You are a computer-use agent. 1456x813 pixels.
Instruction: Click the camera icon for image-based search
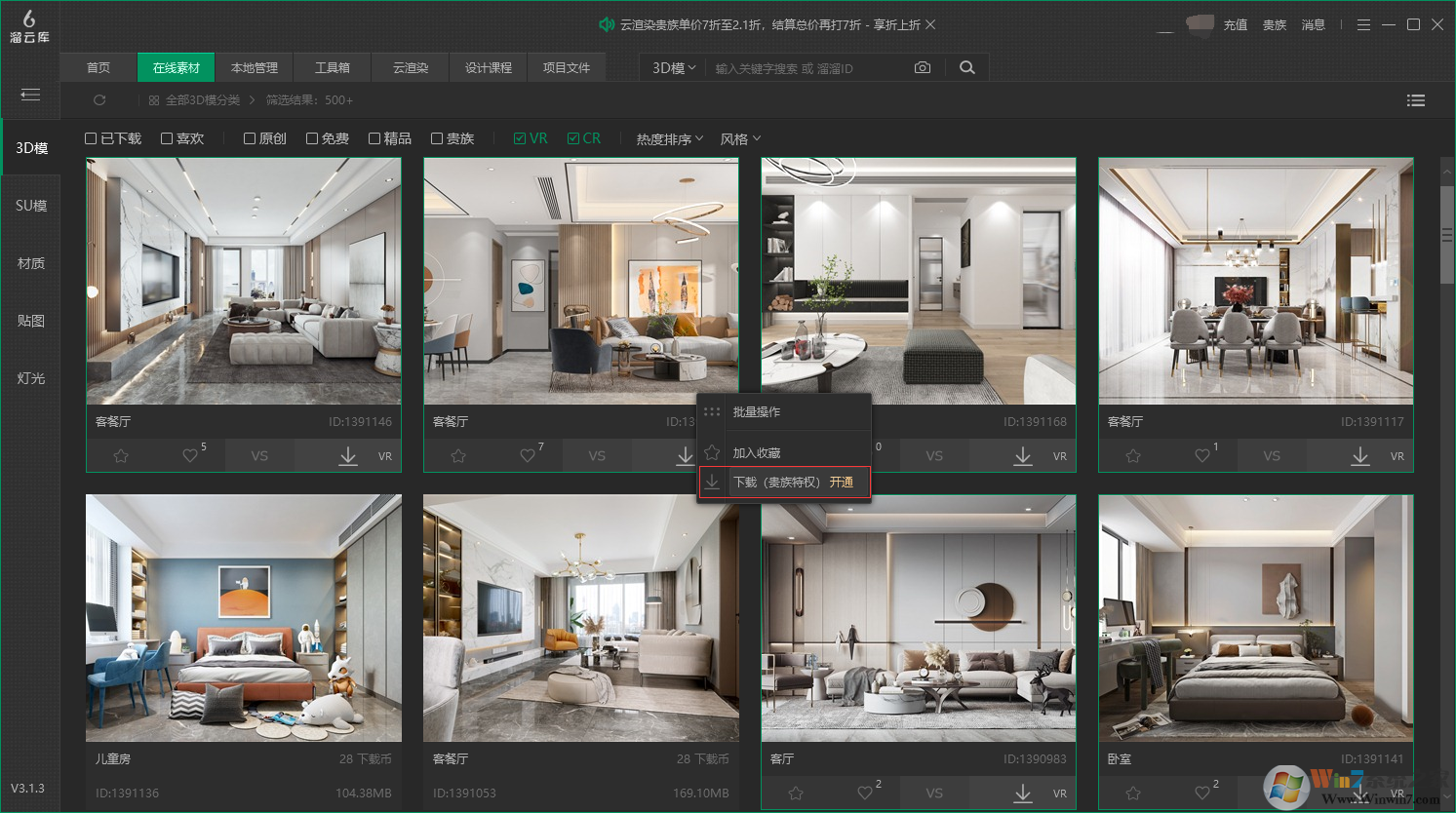[x=923, y=67]
